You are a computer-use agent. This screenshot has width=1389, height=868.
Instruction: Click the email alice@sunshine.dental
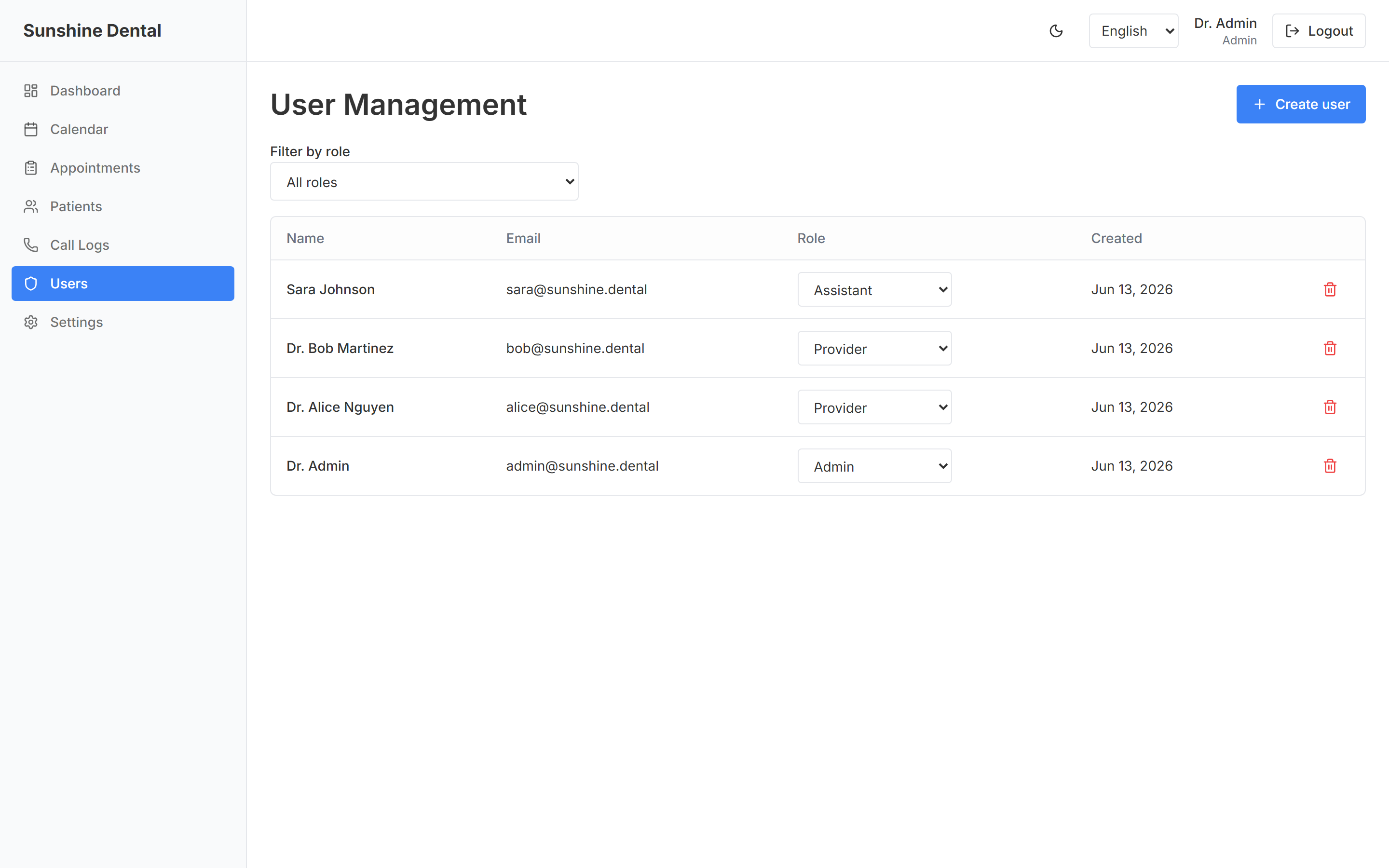577,407
